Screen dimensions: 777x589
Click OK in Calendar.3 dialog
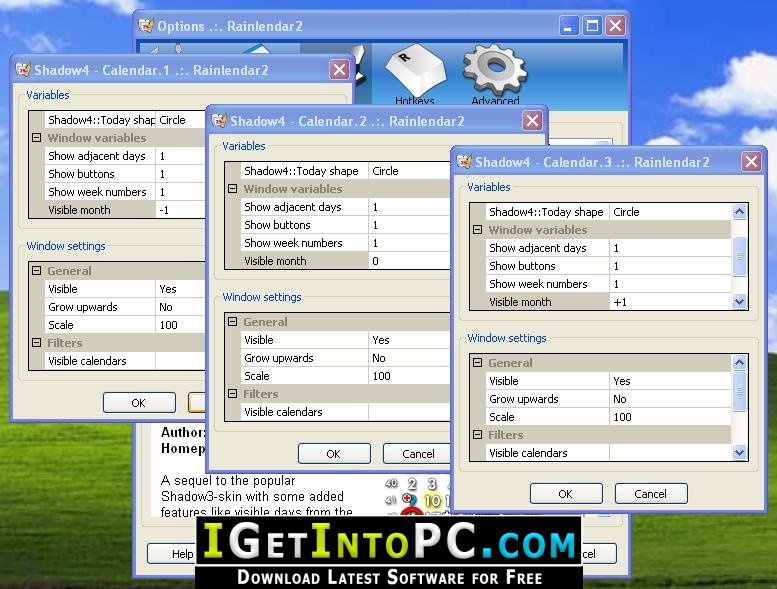pyautogui.click(x=566, y=493)
